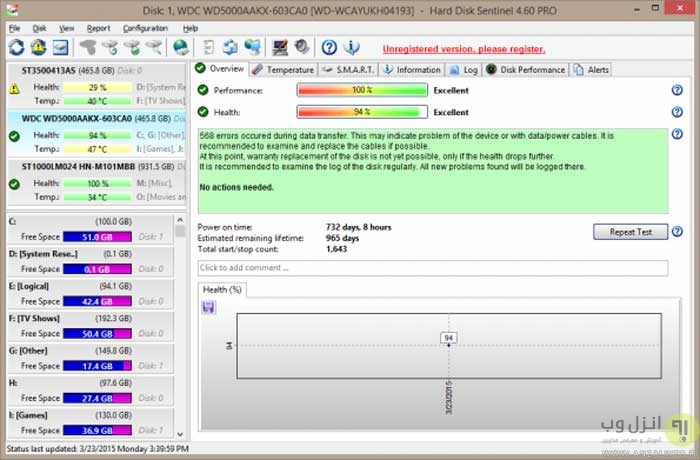Switch to the Temperature tab
Image resolution: width=700 pixels, height=460 pixels.
click(x=283, y=70)
